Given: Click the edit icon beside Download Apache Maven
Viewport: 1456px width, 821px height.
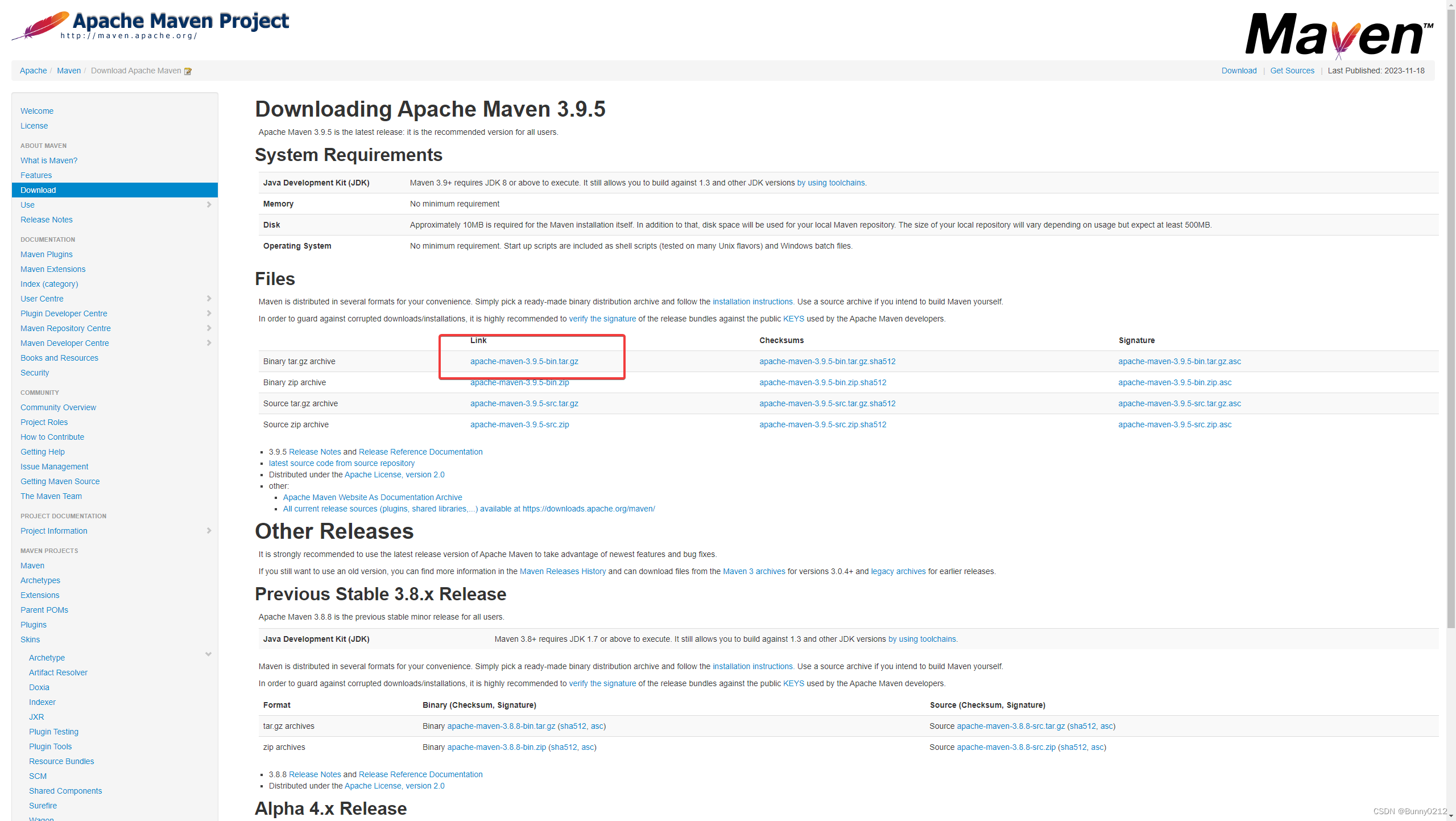Looking at the screenshot, I should 188,71.
